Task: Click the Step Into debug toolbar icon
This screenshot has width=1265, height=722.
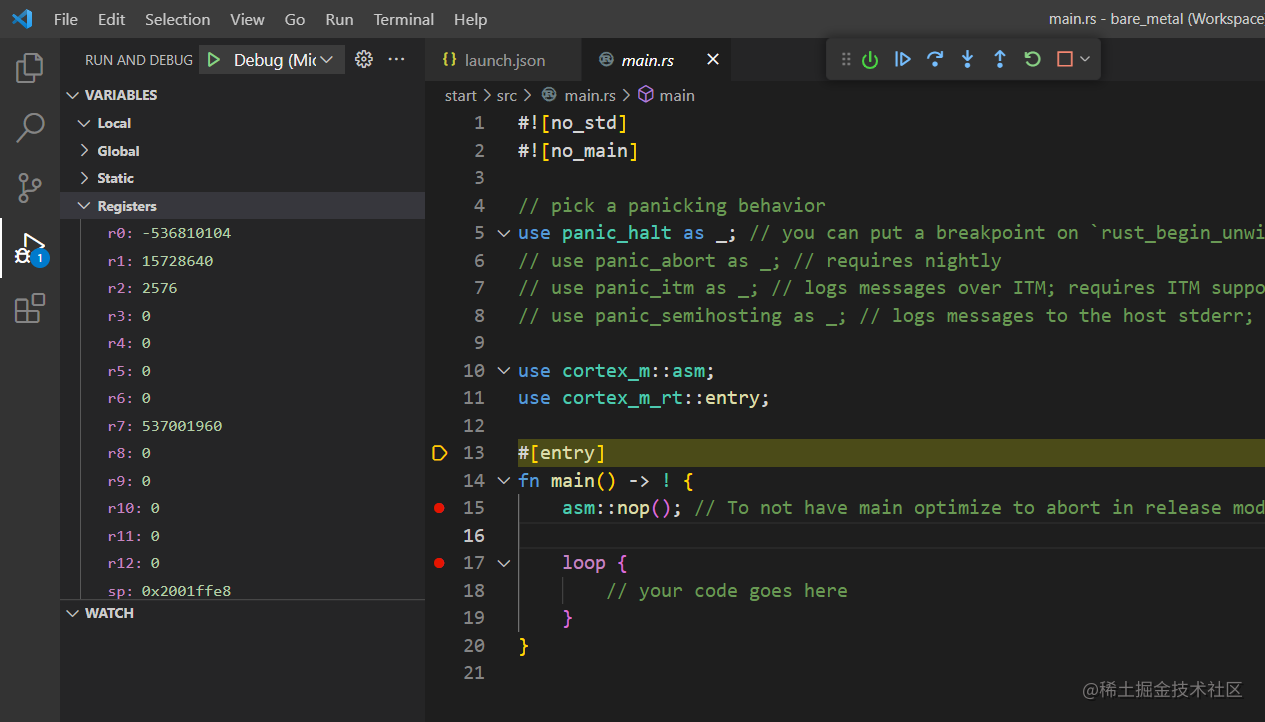Action: 967,59
